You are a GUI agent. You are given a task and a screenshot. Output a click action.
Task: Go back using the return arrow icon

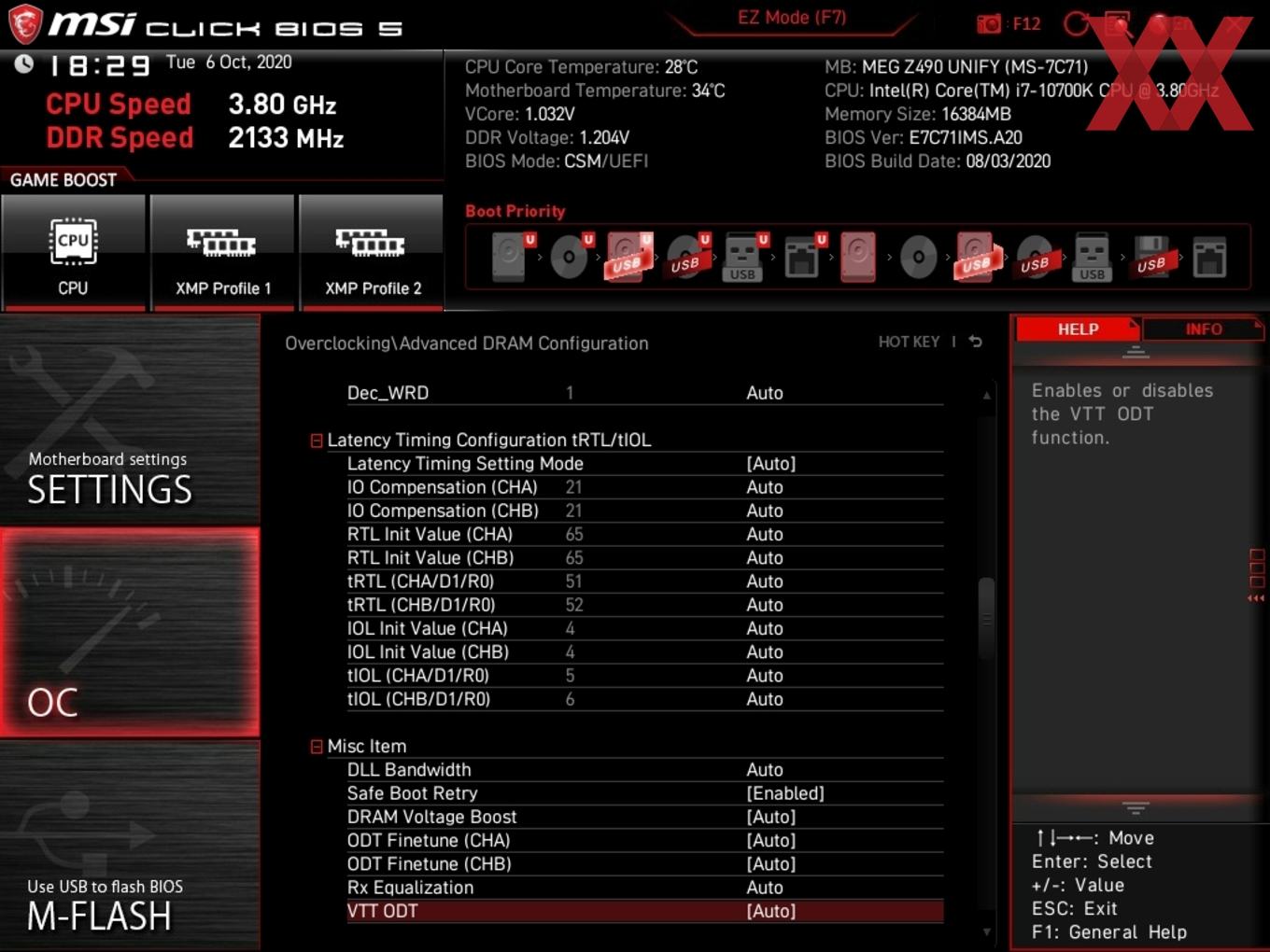(x=976, y=342)
